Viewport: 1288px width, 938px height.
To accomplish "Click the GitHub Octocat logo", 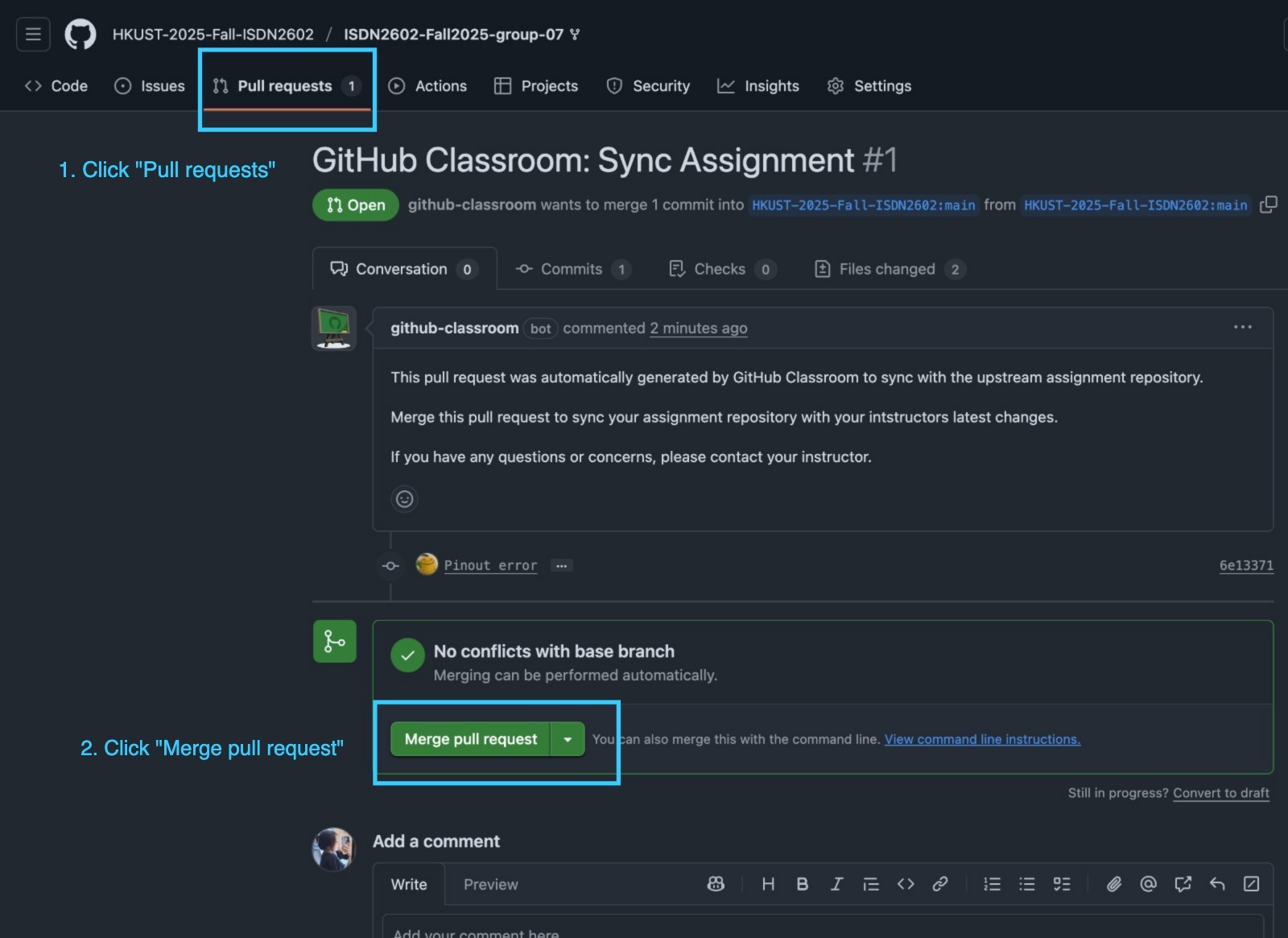I will [x=80, y=35].
